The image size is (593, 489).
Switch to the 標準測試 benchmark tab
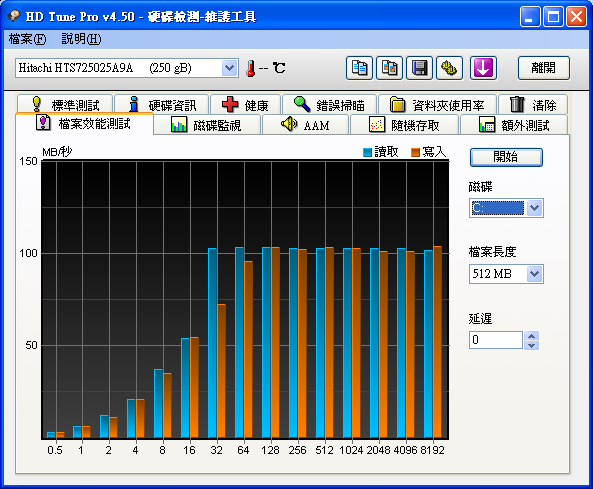point(65,104)
